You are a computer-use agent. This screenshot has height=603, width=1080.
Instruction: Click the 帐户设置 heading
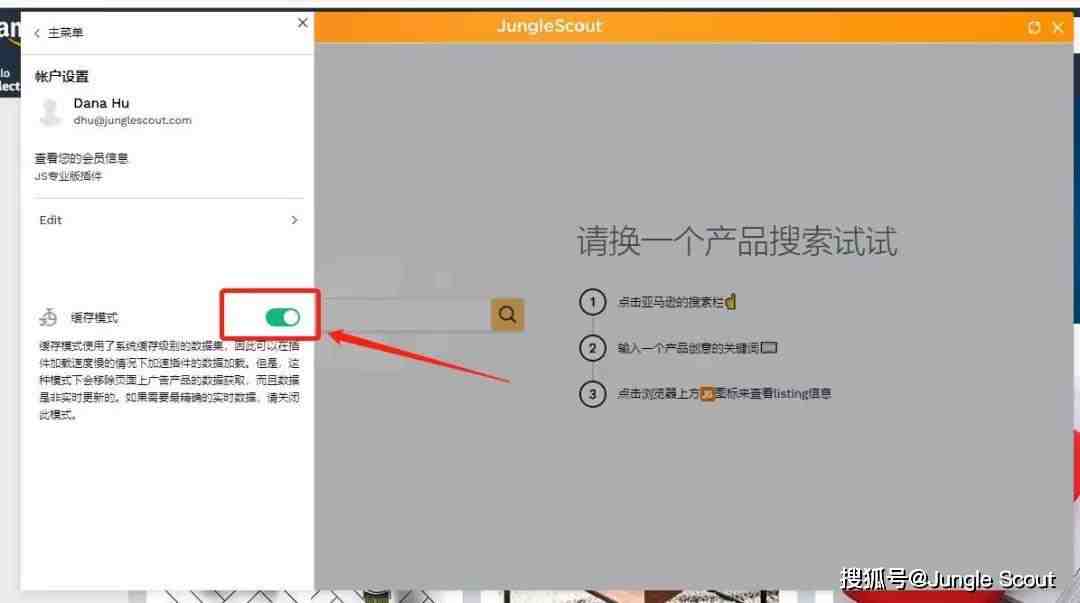(x=62, y=76)
